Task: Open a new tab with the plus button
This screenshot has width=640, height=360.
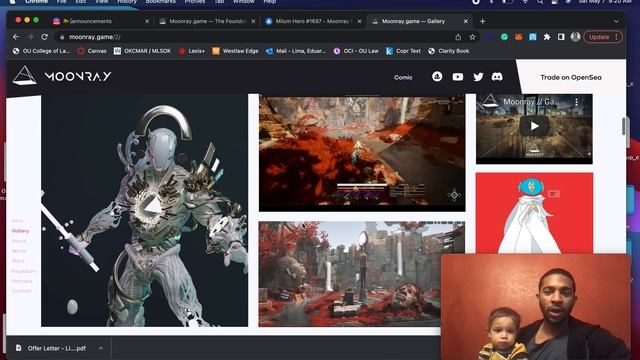Action: point(482,21)
